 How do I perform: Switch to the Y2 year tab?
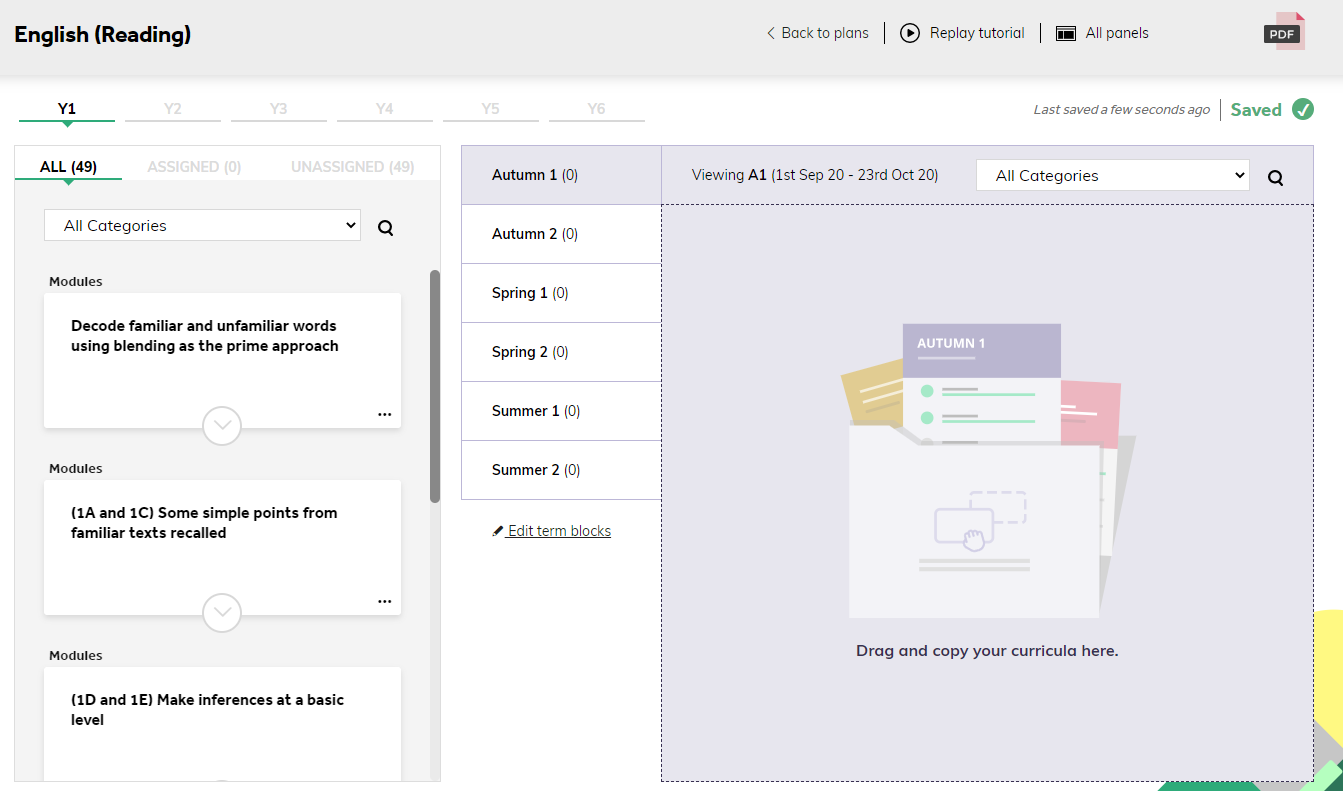[x=173, y=109]
